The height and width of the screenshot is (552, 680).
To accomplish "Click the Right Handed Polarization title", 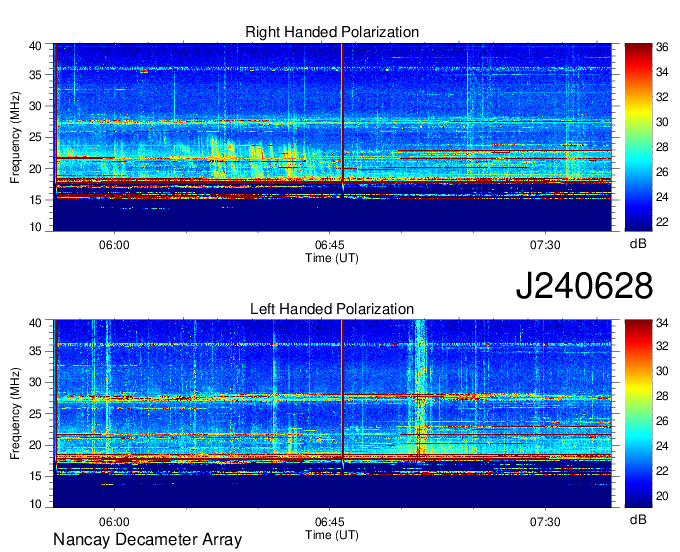I will click(332, 32).
